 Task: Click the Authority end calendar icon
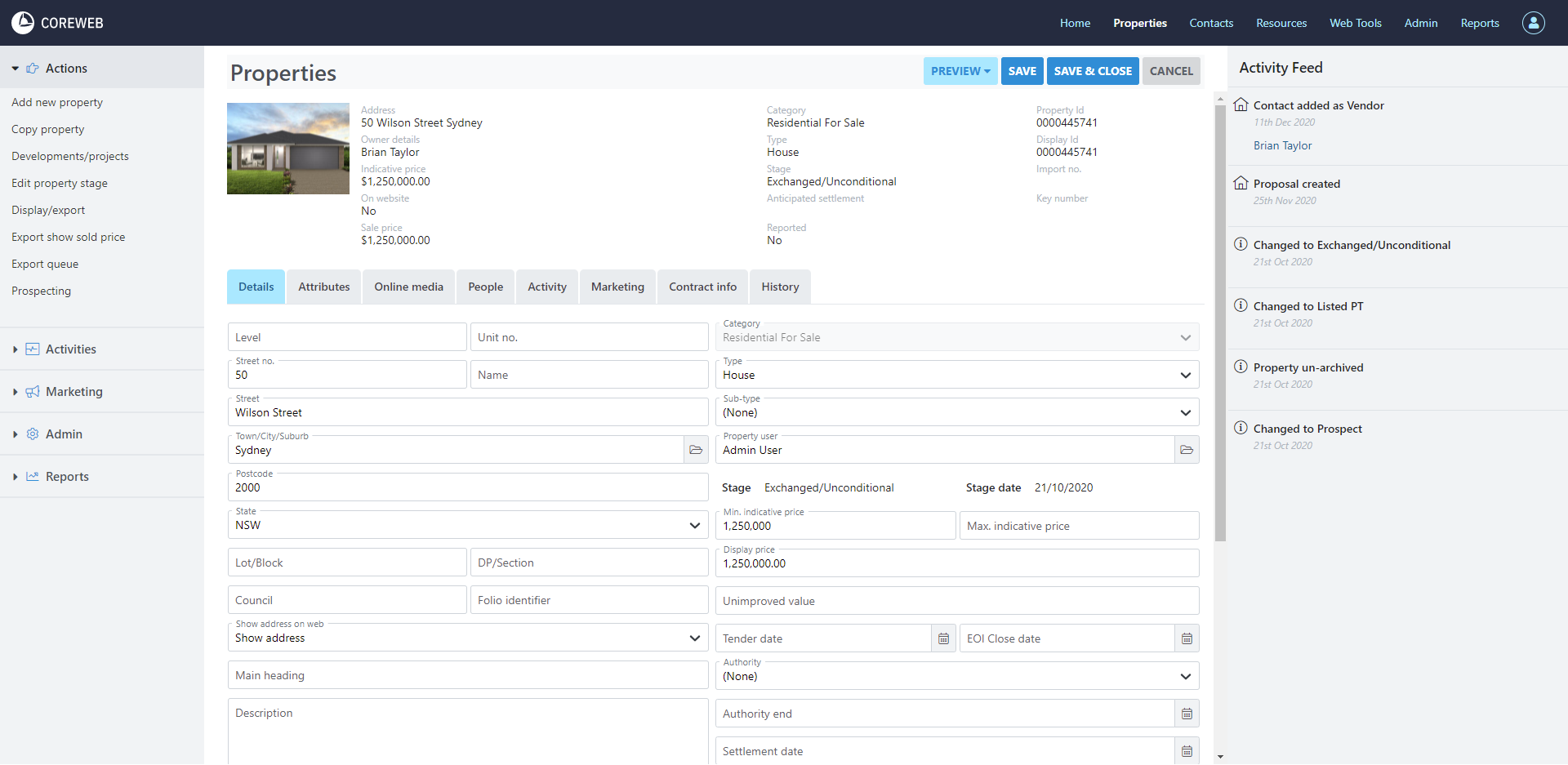click(x=1187, y=714)
